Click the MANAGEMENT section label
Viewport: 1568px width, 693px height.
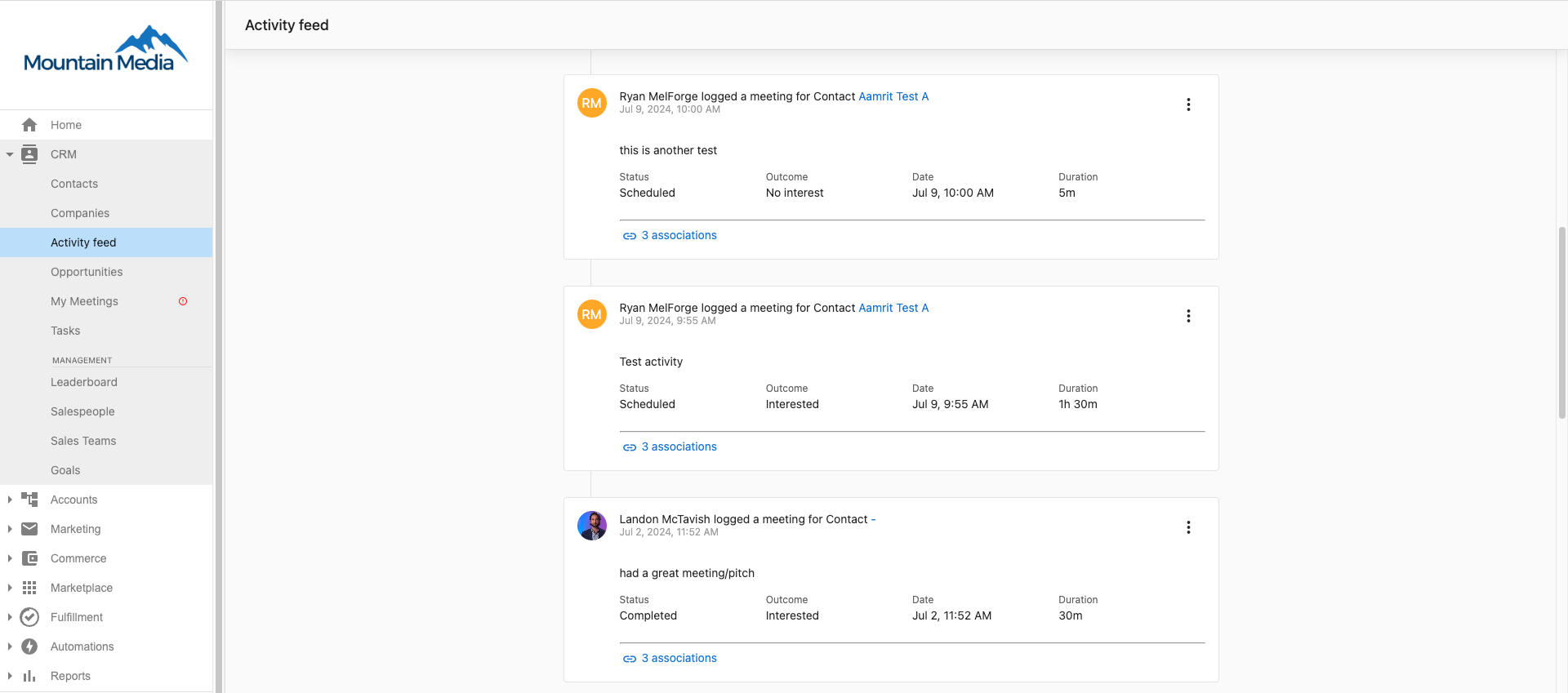click(82, 360)
